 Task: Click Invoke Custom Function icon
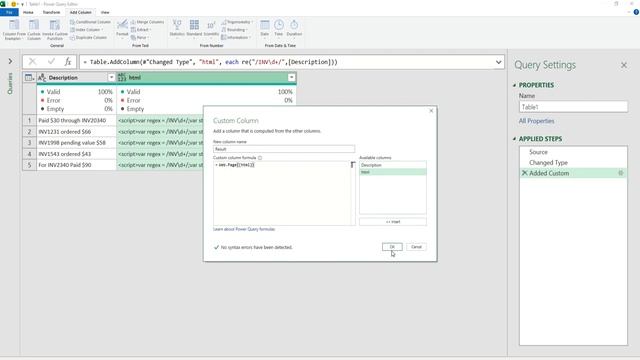[55, 25]
